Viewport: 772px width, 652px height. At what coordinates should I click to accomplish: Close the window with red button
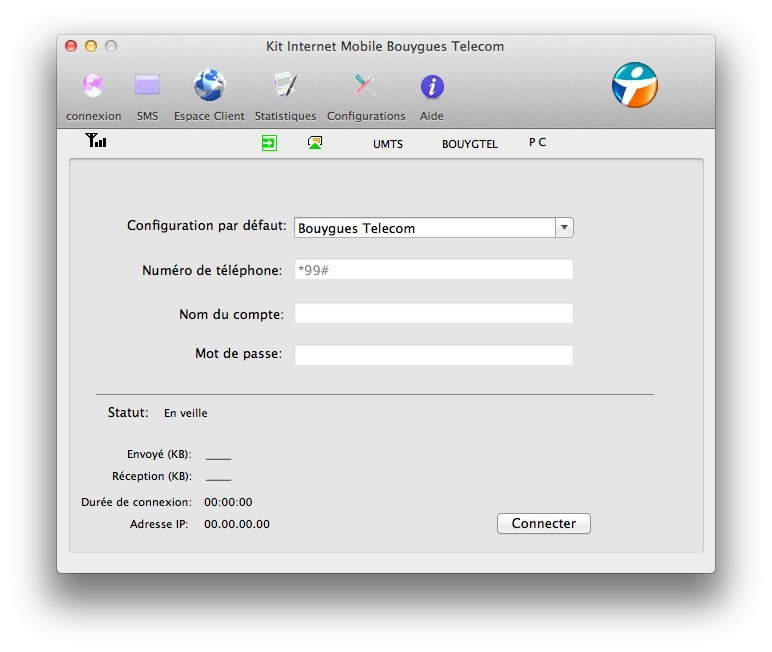pos(71,46)
